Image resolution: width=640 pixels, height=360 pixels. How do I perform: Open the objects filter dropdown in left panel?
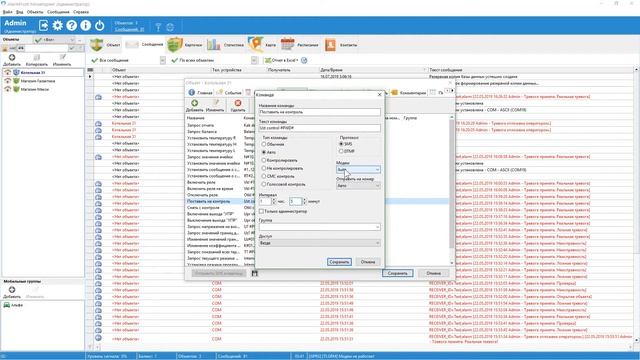[55, 40]
